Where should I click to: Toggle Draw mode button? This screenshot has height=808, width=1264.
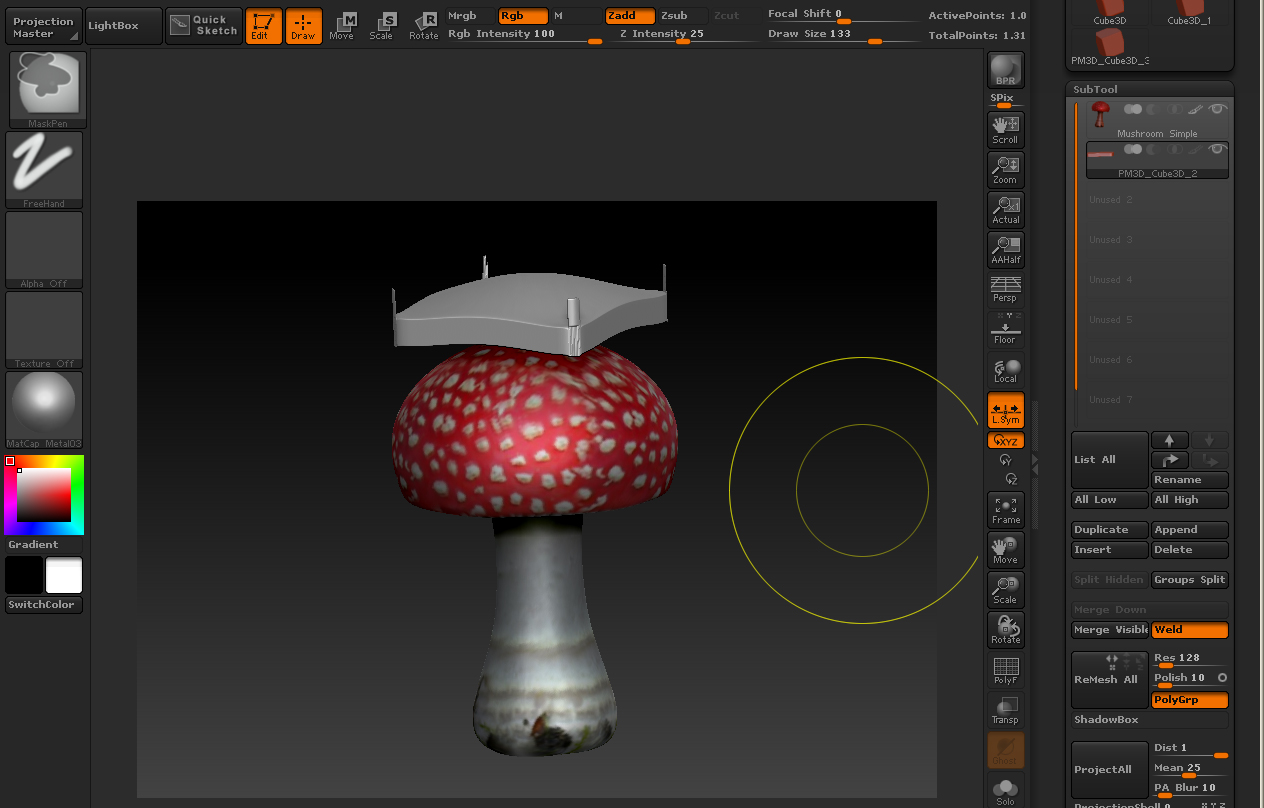pyautogui.click(x=303, y=26)
